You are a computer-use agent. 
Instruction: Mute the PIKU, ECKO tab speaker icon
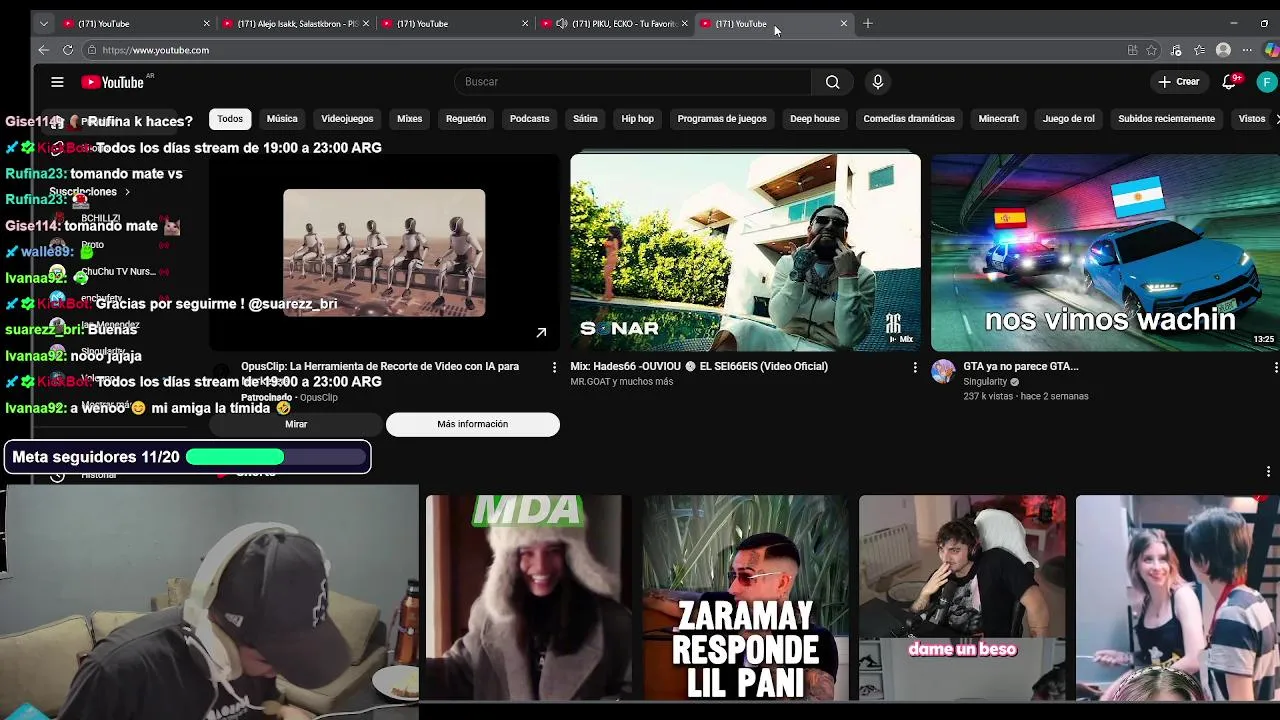562,23
